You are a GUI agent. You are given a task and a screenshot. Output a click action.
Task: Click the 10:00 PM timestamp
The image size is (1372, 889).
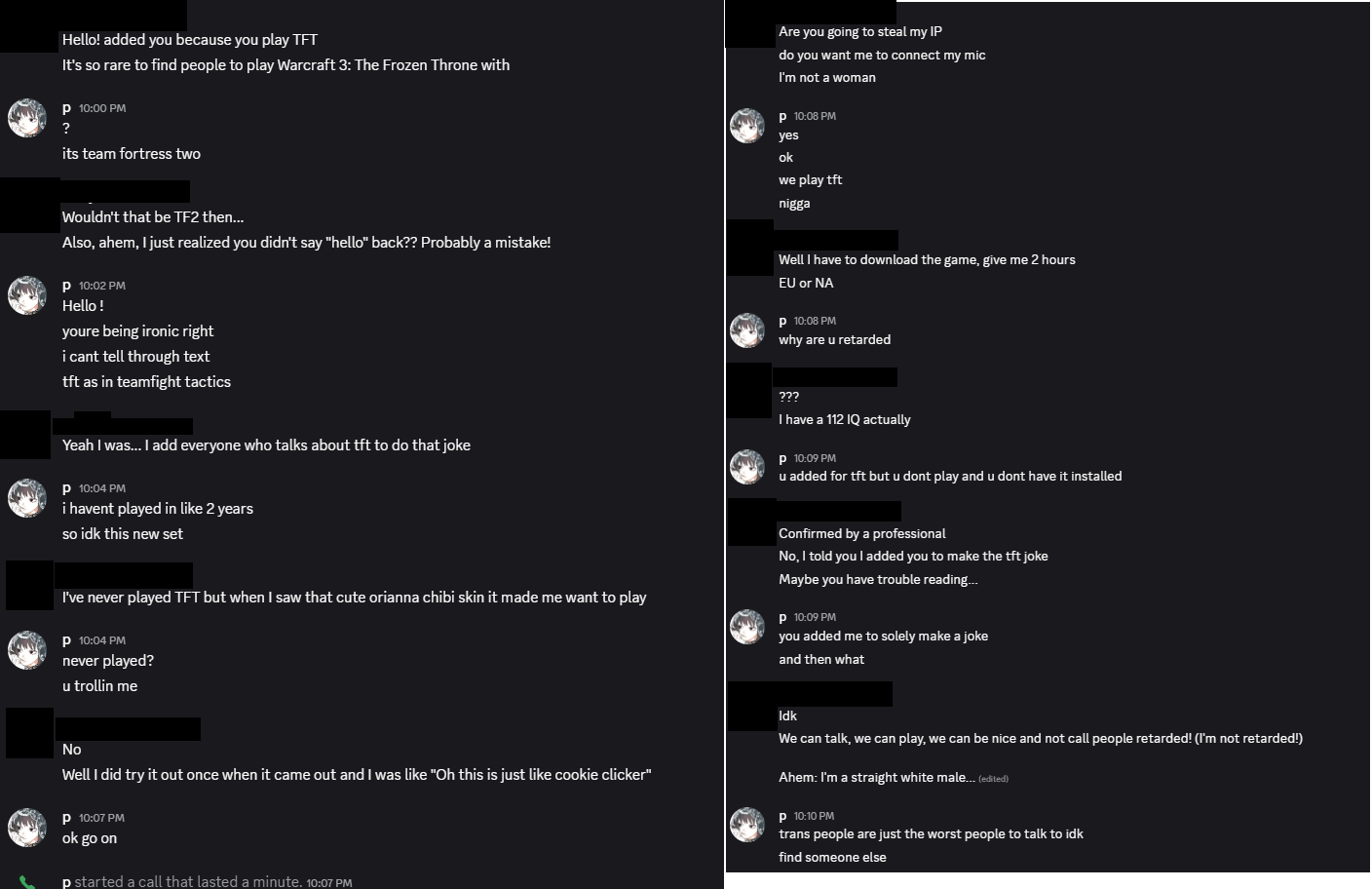click(102, 108)
